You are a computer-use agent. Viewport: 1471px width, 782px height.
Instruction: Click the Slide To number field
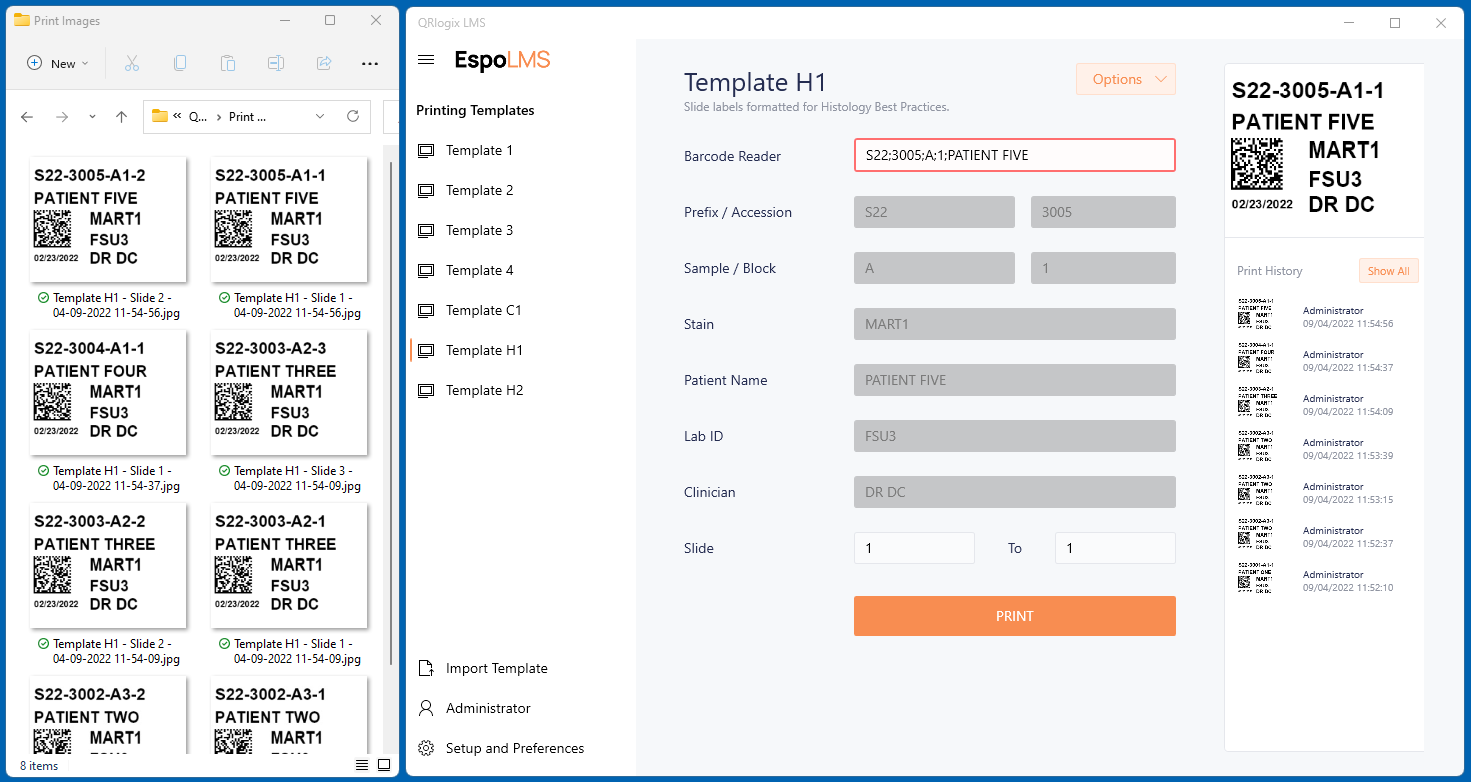[1115, 548]
